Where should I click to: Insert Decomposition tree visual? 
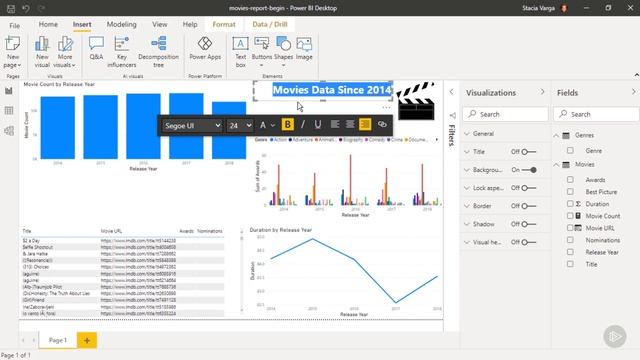[158, 52]
